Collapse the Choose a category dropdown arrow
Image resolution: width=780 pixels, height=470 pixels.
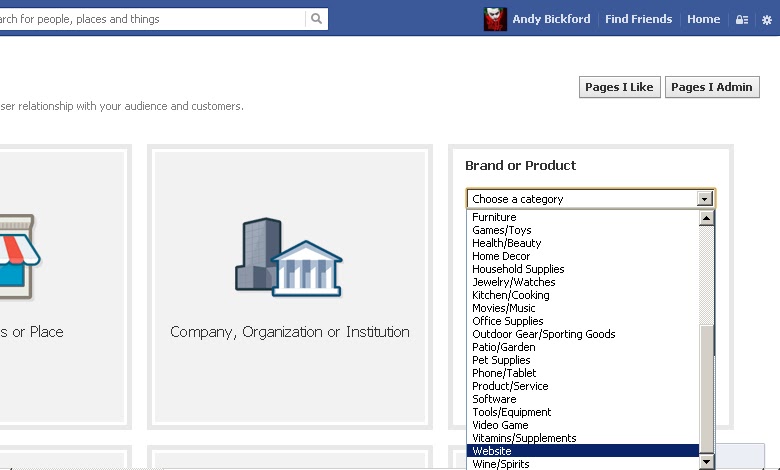pos(704,199)
